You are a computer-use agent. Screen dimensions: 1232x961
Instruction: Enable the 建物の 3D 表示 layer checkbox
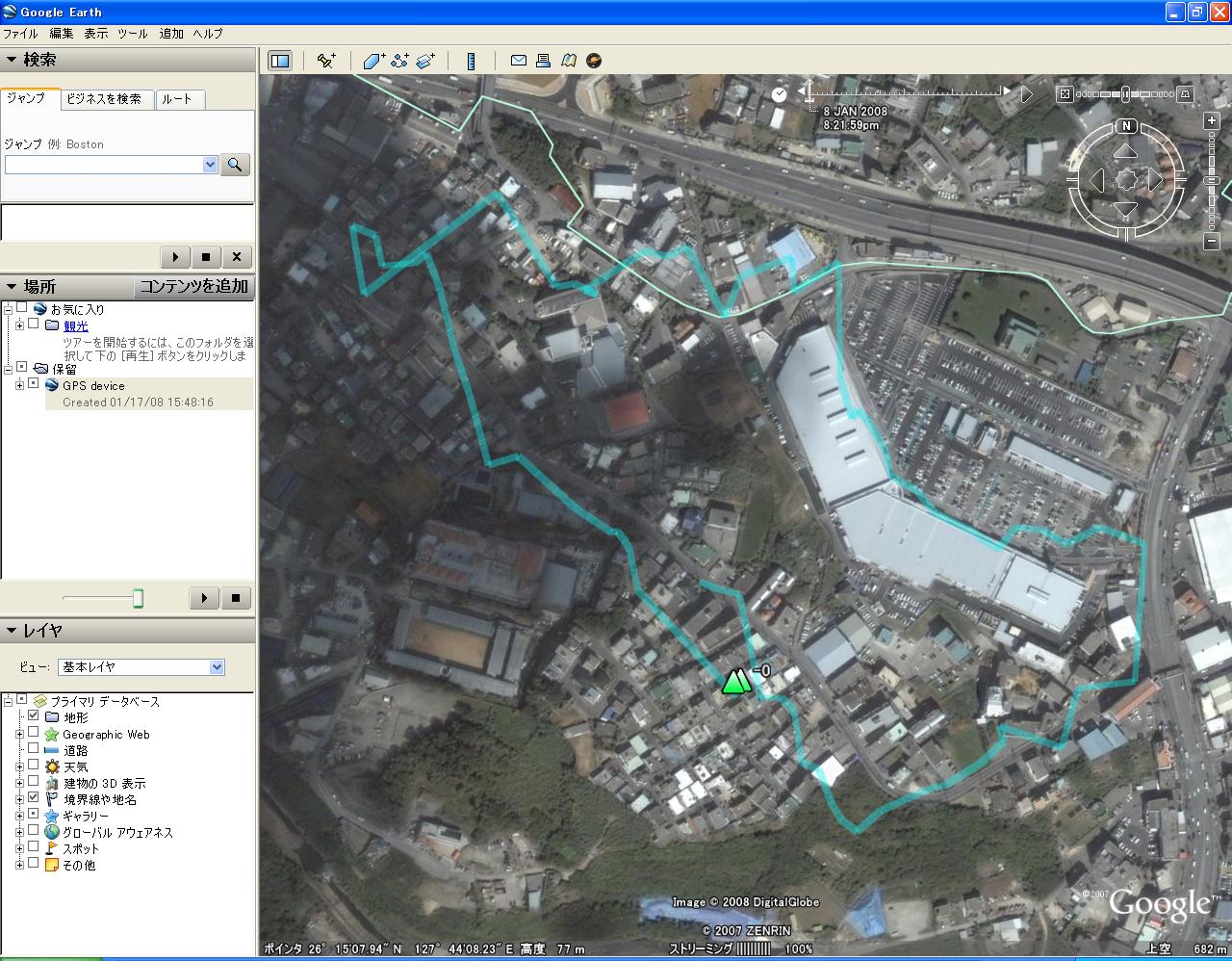[34, 783]
